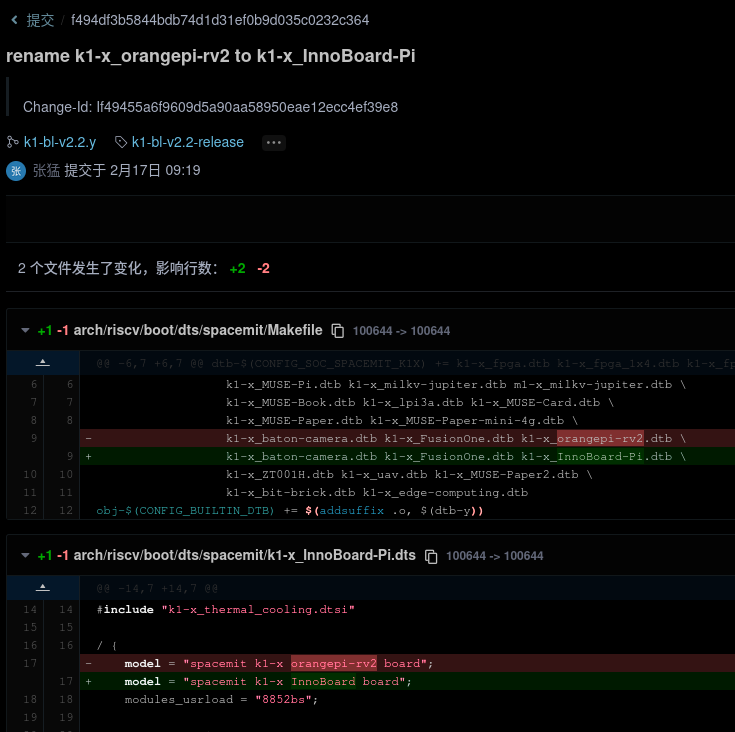The image size is (735, 732).
Task: Open author 张猛's profile
Action: pyautogui.click(x=46, y=171)
